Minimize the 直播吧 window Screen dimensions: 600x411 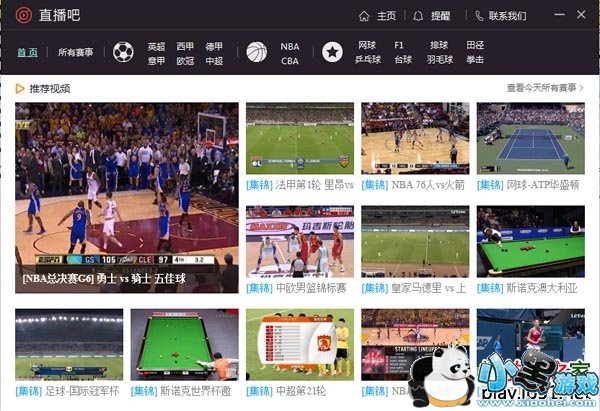[559, 15]
